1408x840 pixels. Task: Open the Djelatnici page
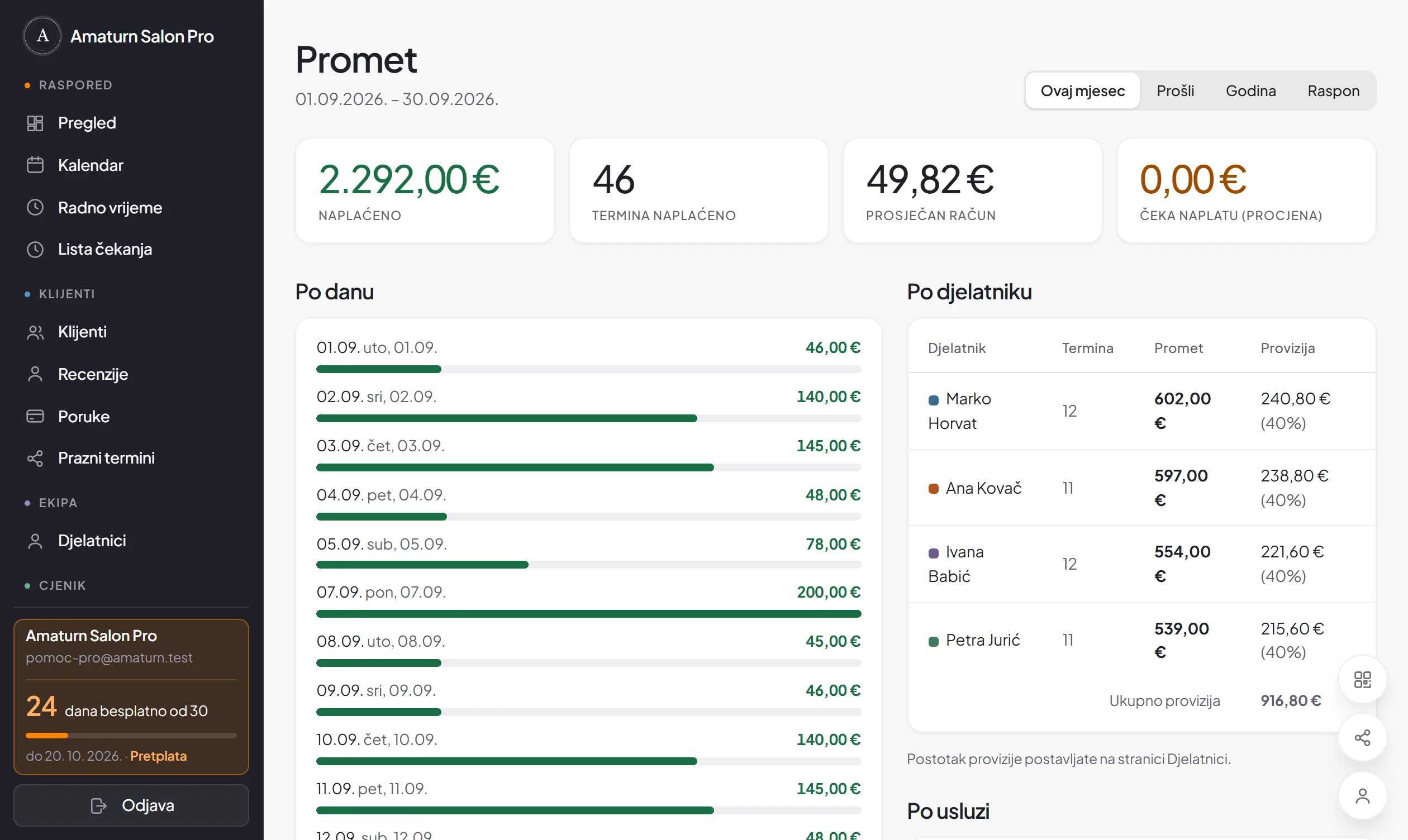click(x=131, y=541)
